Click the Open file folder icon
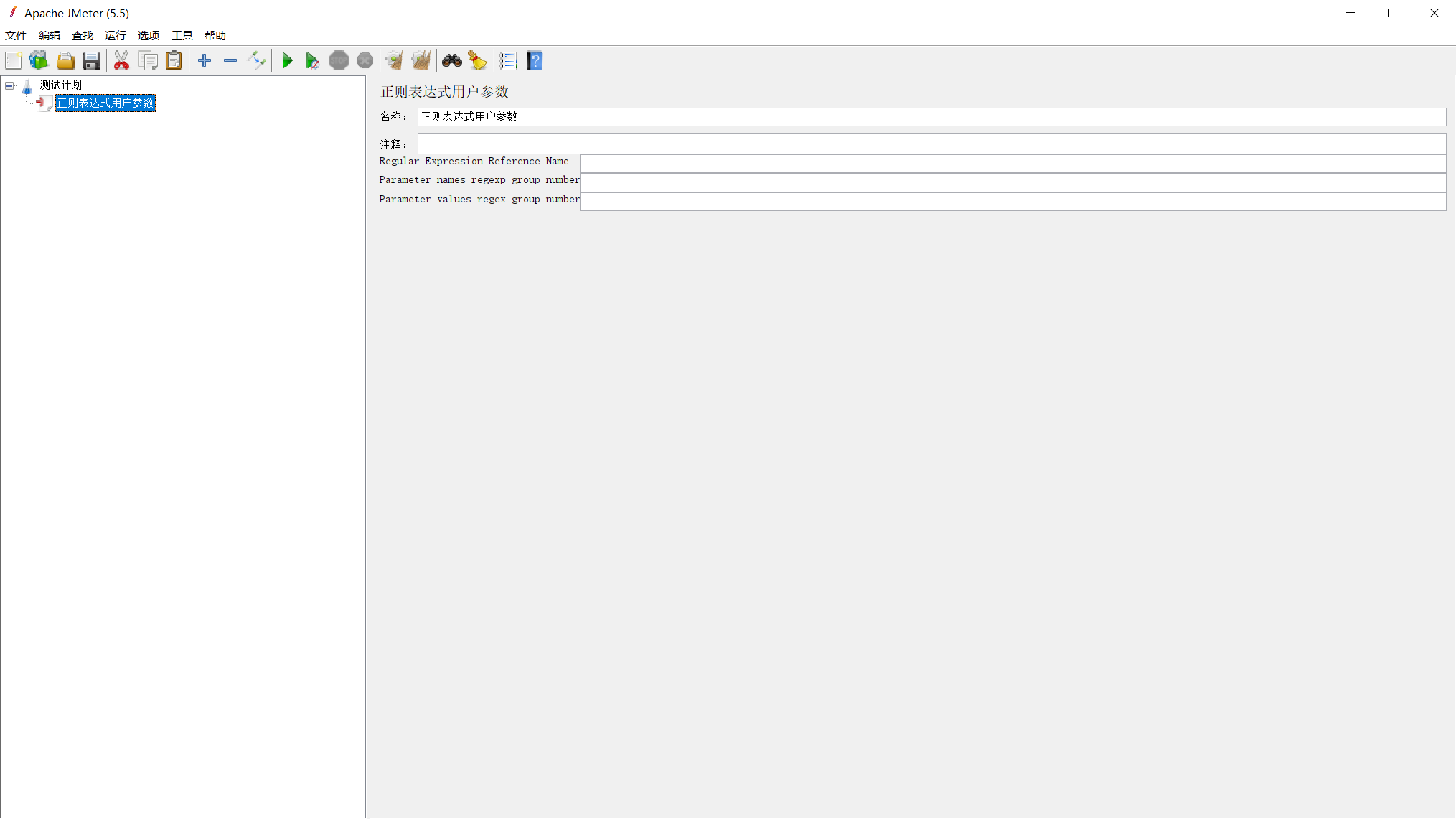1456x819 pixels. pos(65,61)
